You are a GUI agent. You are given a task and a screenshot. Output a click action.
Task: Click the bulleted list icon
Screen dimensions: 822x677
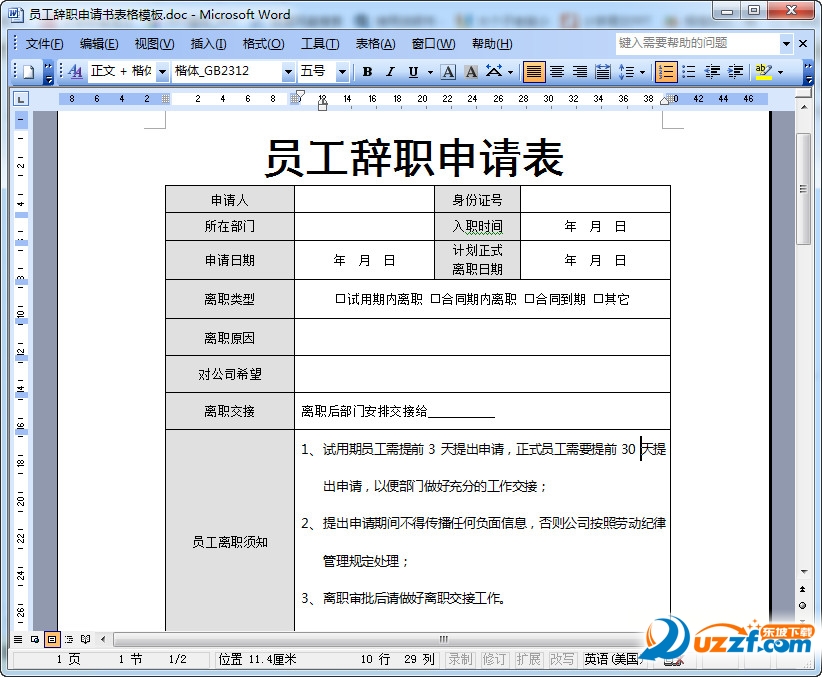click(x=689, y=72)
